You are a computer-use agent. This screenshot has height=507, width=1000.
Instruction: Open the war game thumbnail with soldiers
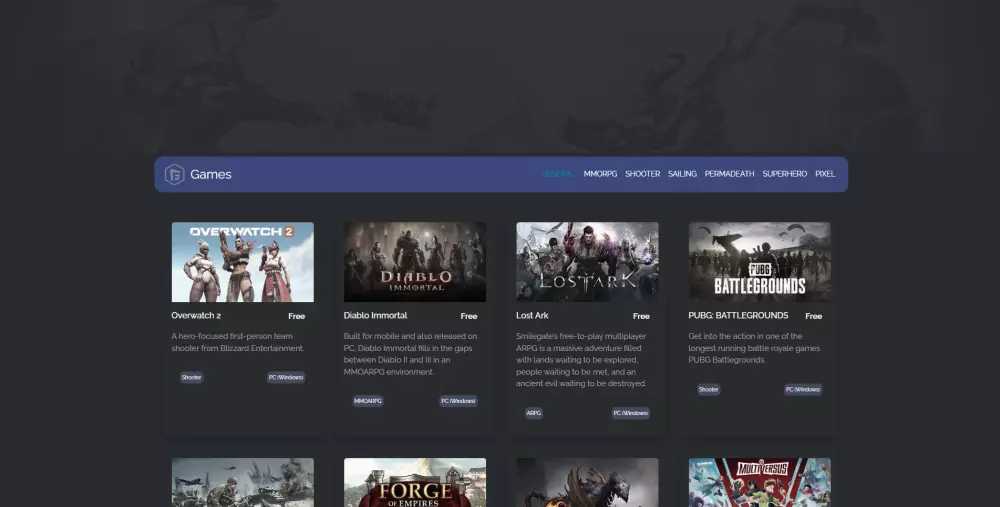(242, 482)
